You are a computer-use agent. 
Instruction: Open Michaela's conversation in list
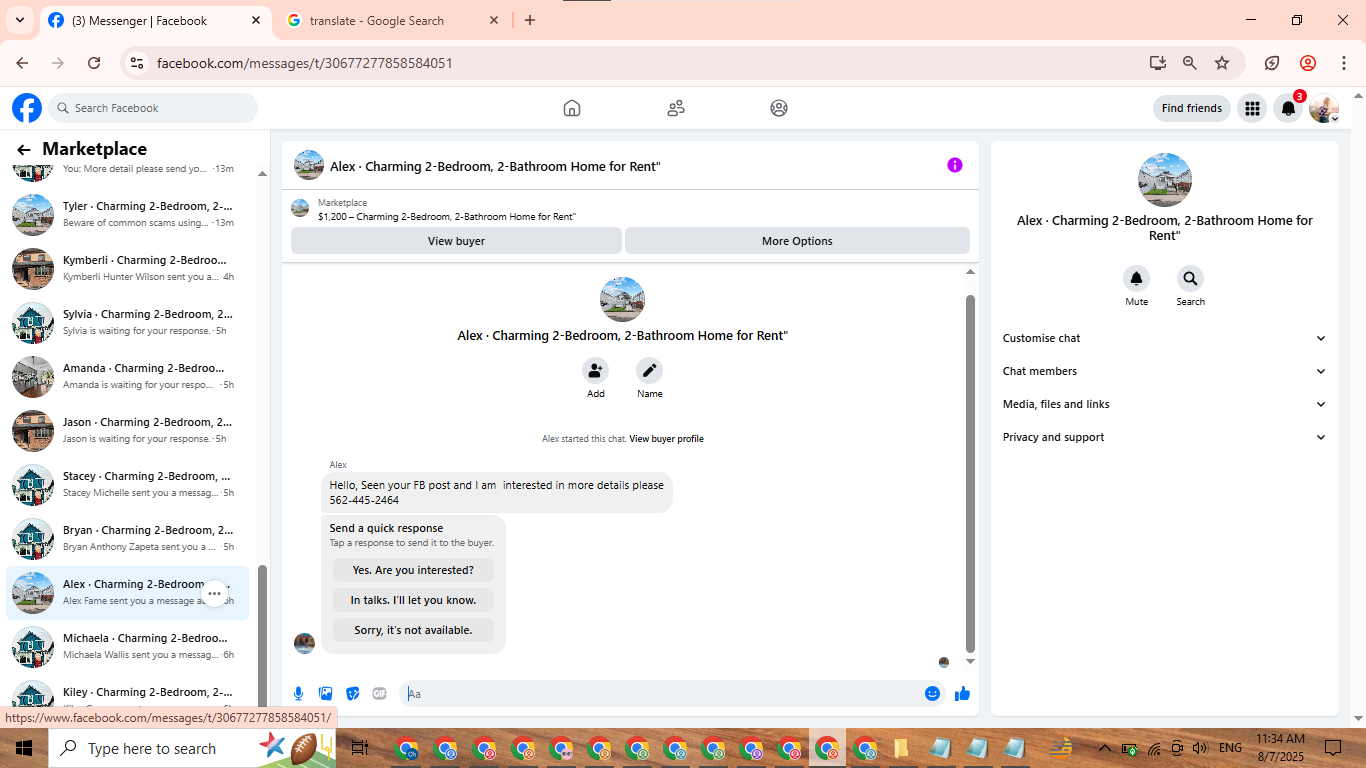point(128,646)
